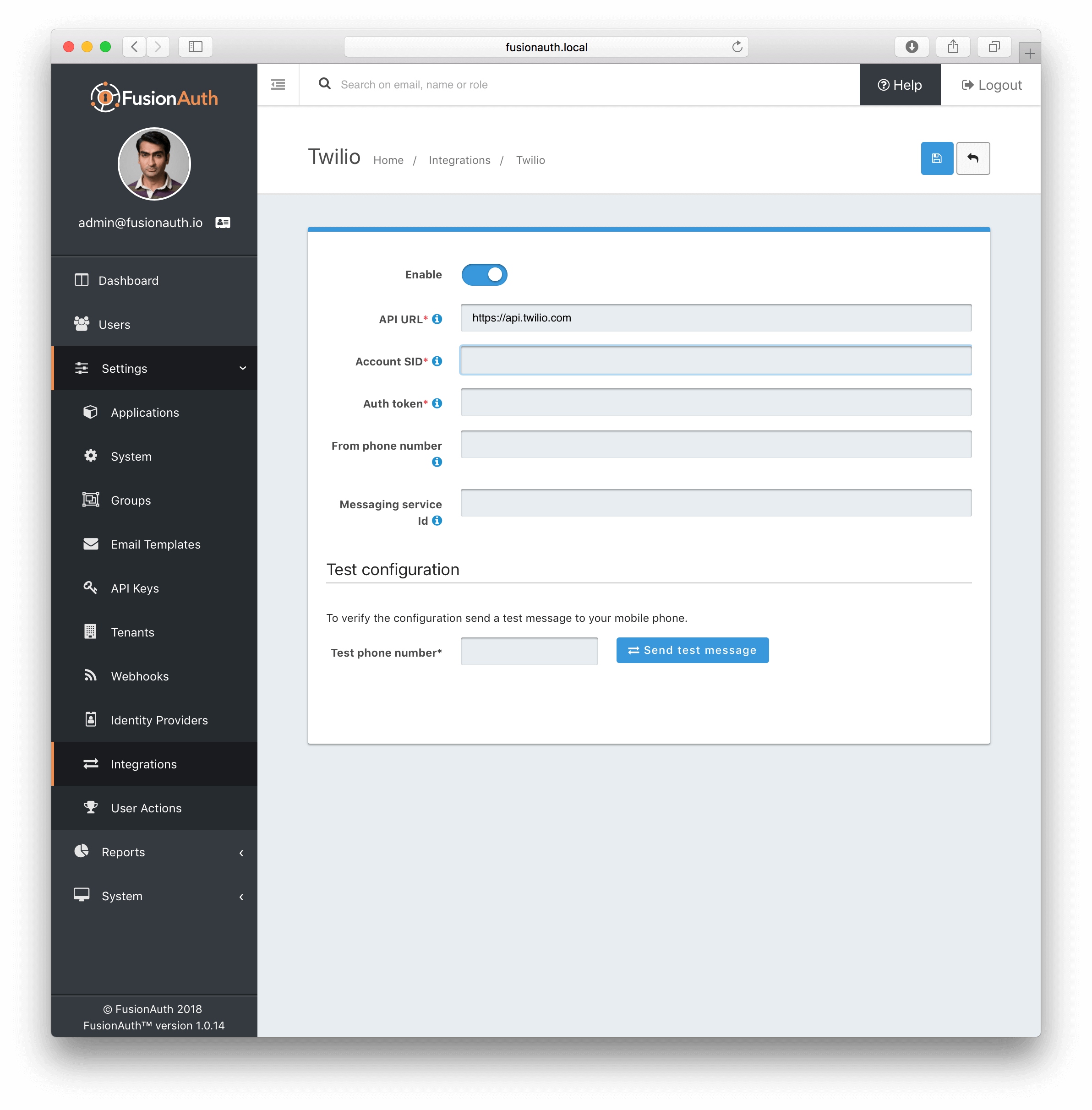Navigate to Integrations menu item

pyautogui.click(x=143, y=764)
